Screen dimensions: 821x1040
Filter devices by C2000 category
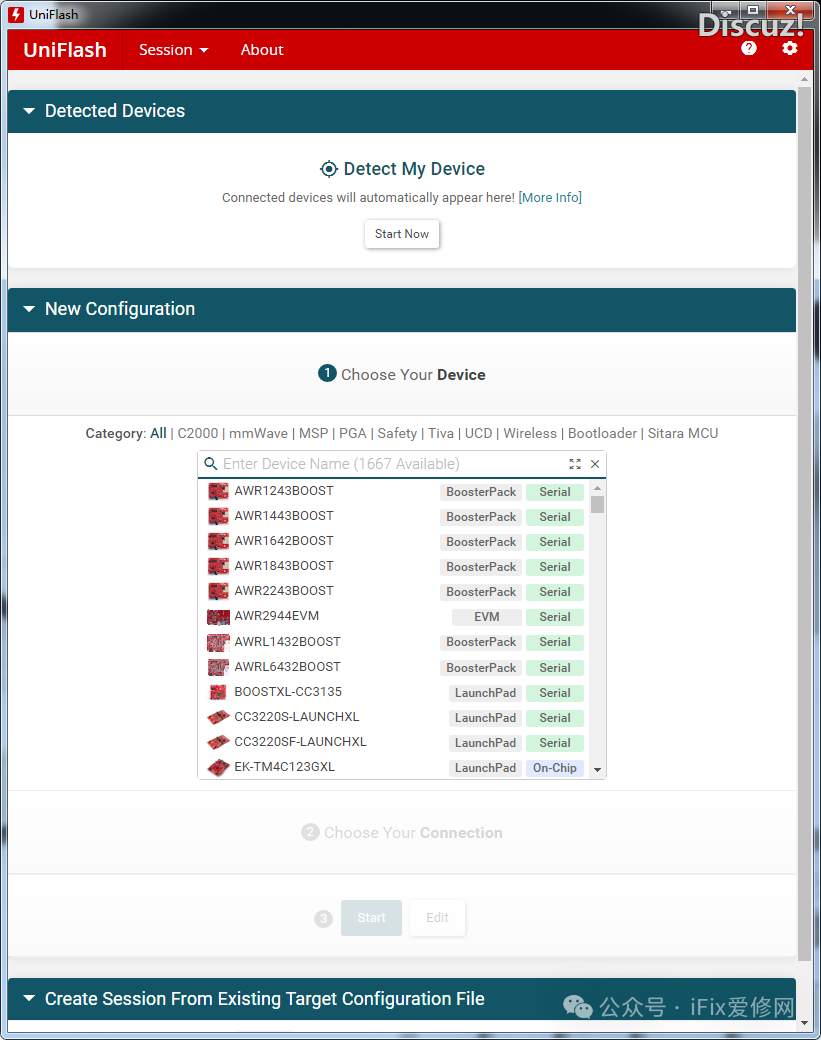pyautogui.click(x=197, y=433)
